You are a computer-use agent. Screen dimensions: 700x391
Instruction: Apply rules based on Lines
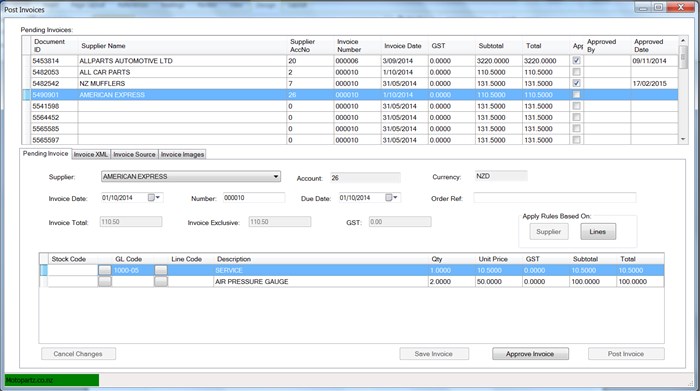pos(598,232)
